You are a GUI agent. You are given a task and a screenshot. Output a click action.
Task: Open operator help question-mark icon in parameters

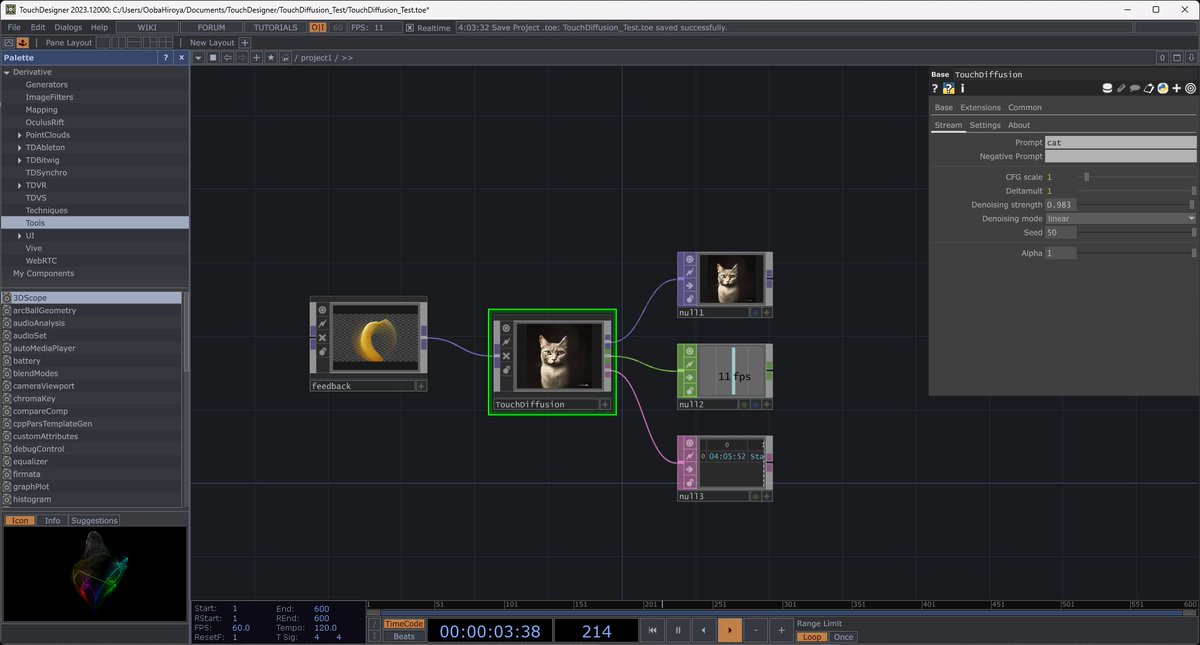coord(935,88)
